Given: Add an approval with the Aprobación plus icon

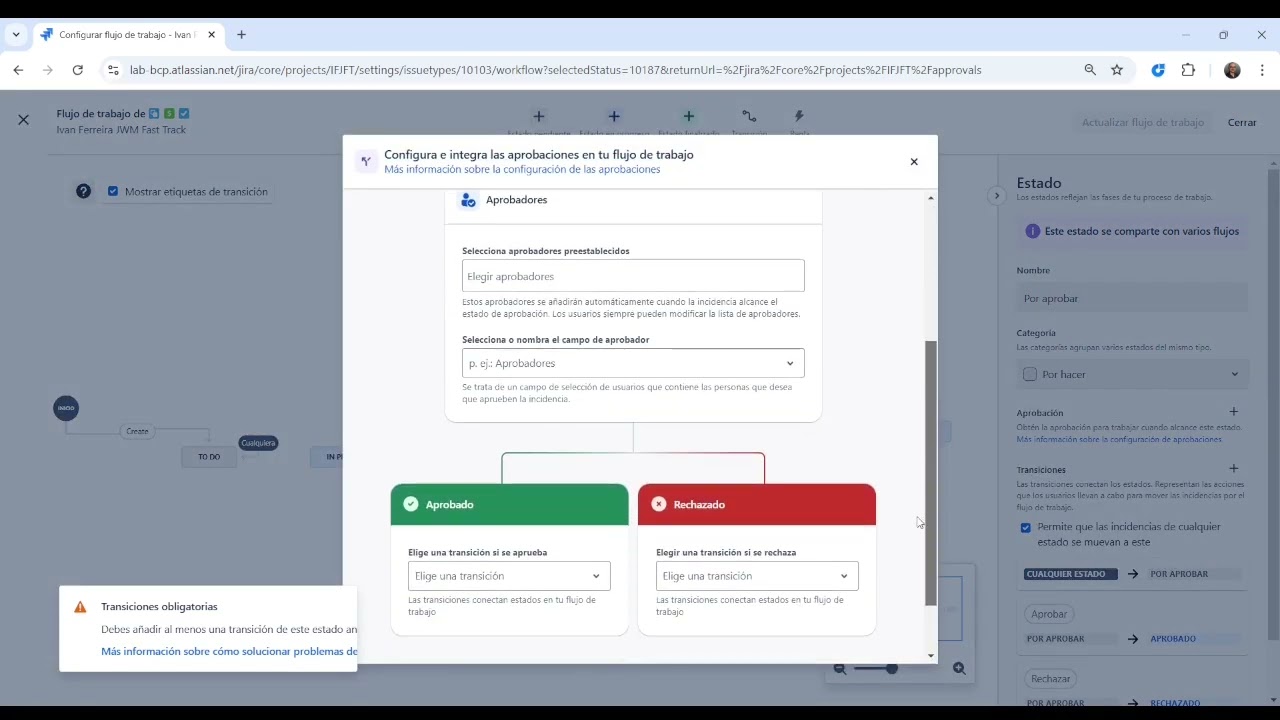Looking at the screenshot, I should [x=1233, y=412].
